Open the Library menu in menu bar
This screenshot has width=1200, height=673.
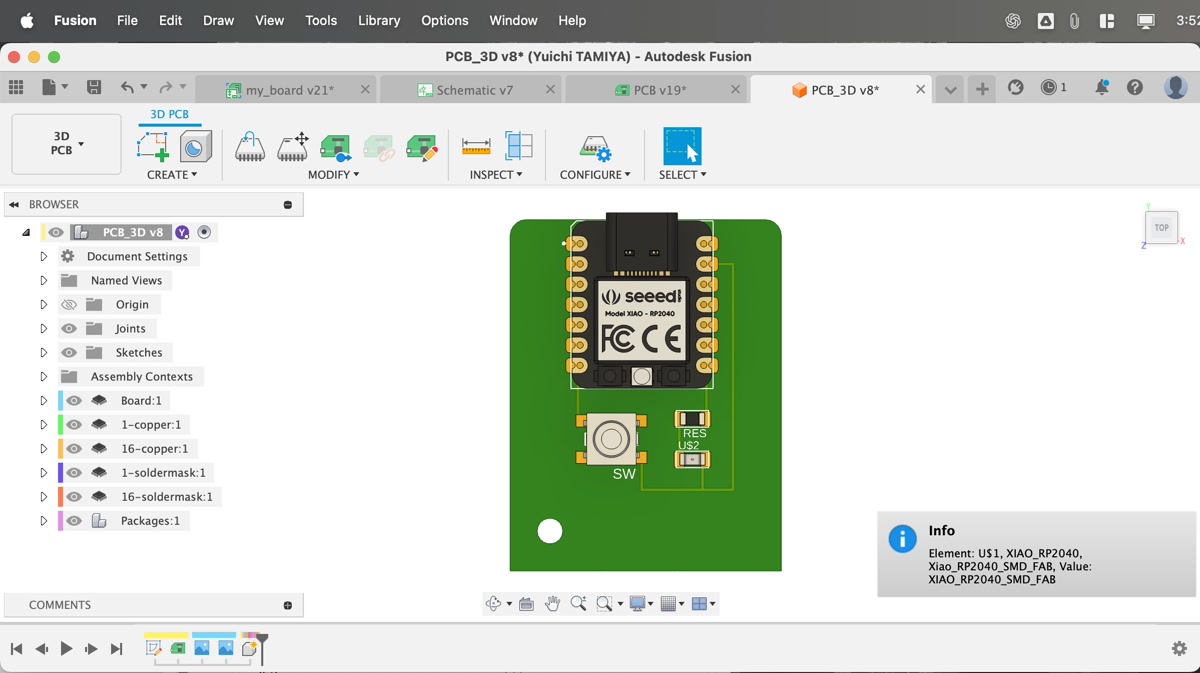pos(379,20)
